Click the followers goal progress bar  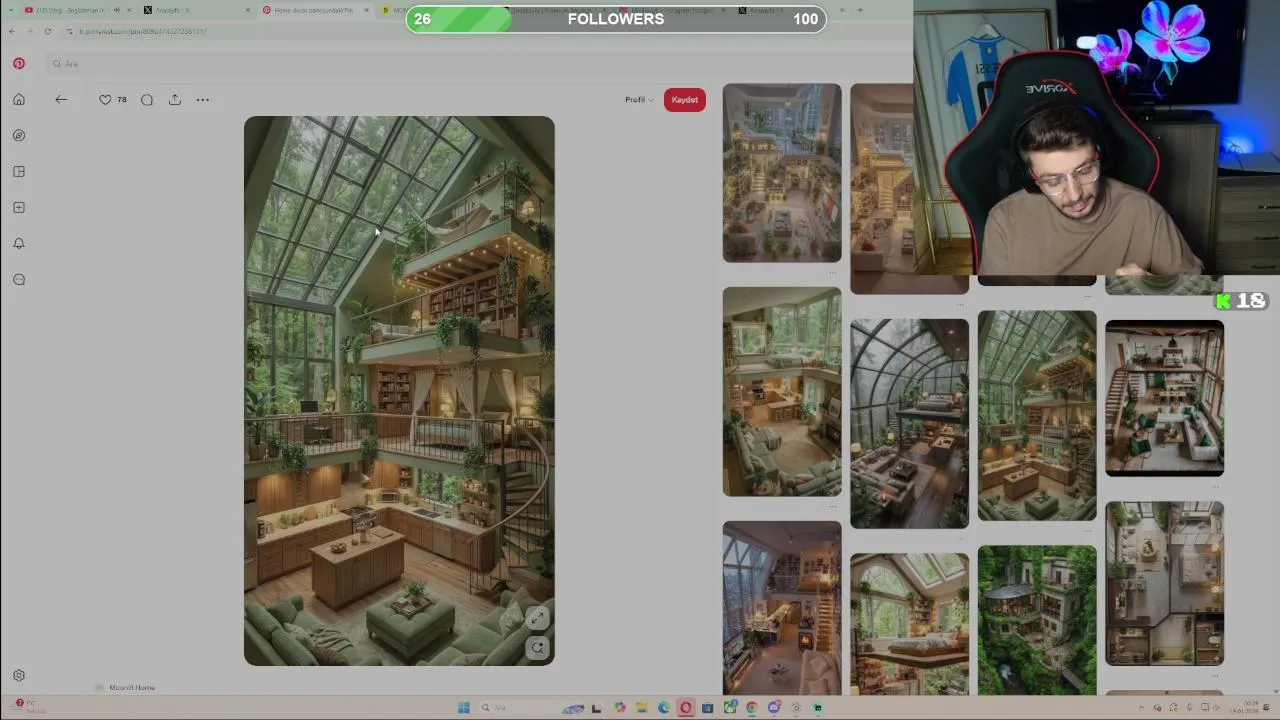[616, 19]
